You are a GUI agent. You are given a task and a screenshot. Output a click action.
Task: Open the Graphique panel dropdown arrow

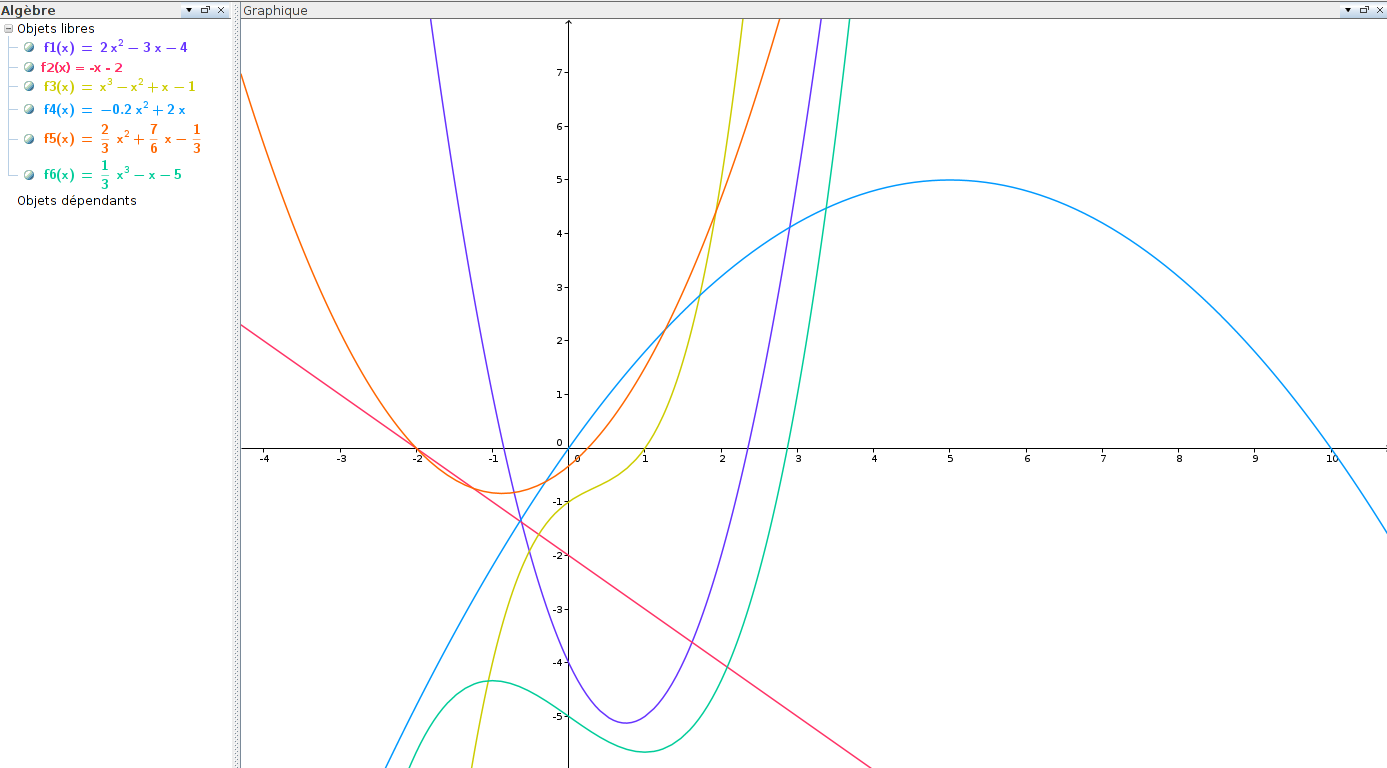point(1347,10)
